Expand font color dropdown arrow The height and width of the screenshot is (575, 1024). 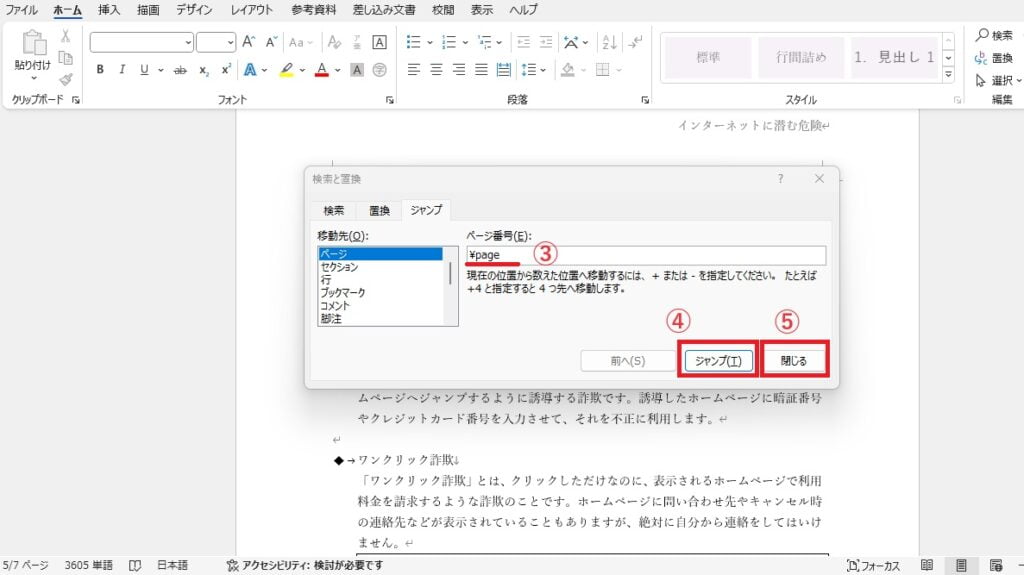338,69
